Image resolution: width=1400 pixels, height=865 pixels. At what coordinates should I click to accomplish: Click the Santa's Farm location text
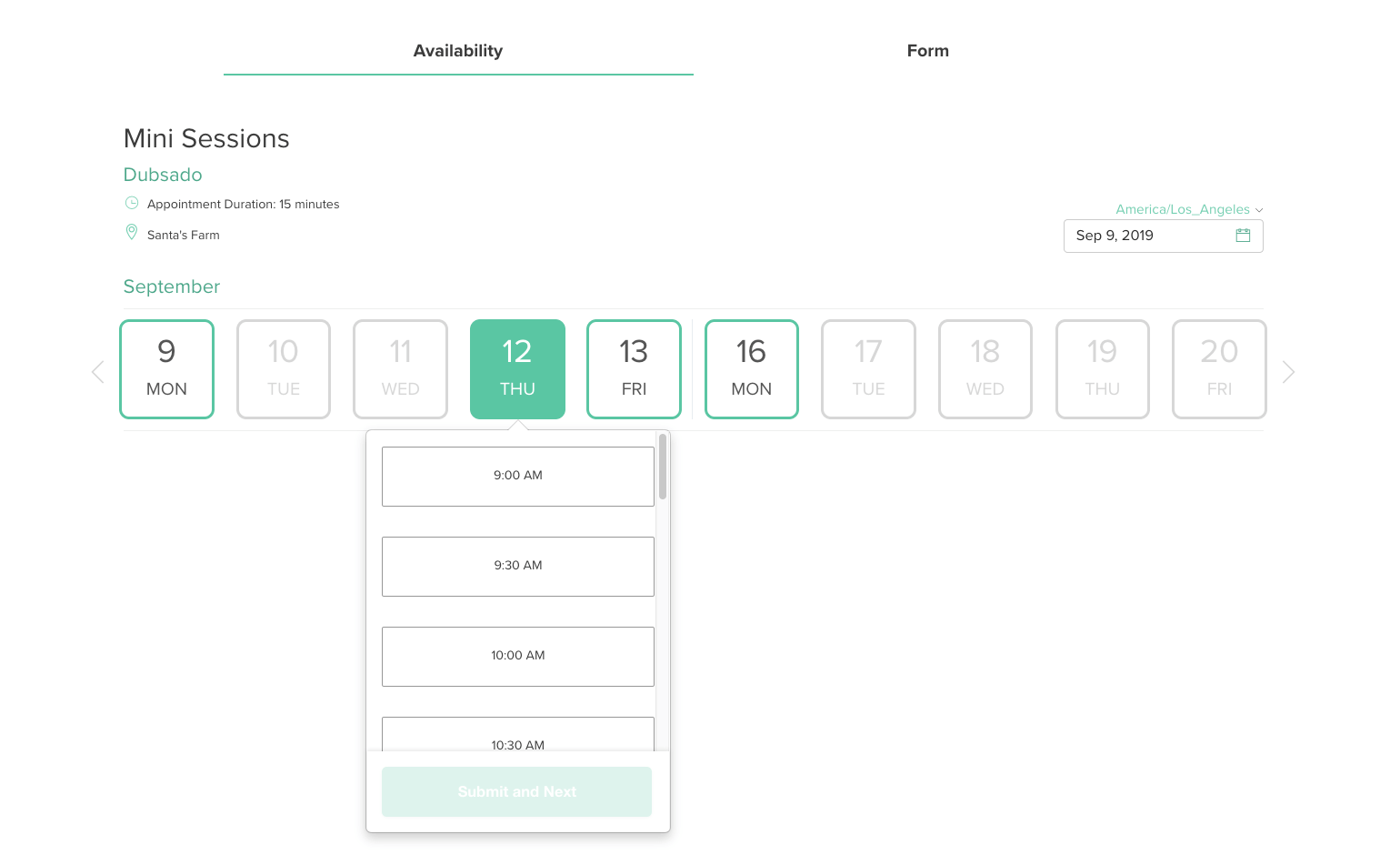[184, 235]
